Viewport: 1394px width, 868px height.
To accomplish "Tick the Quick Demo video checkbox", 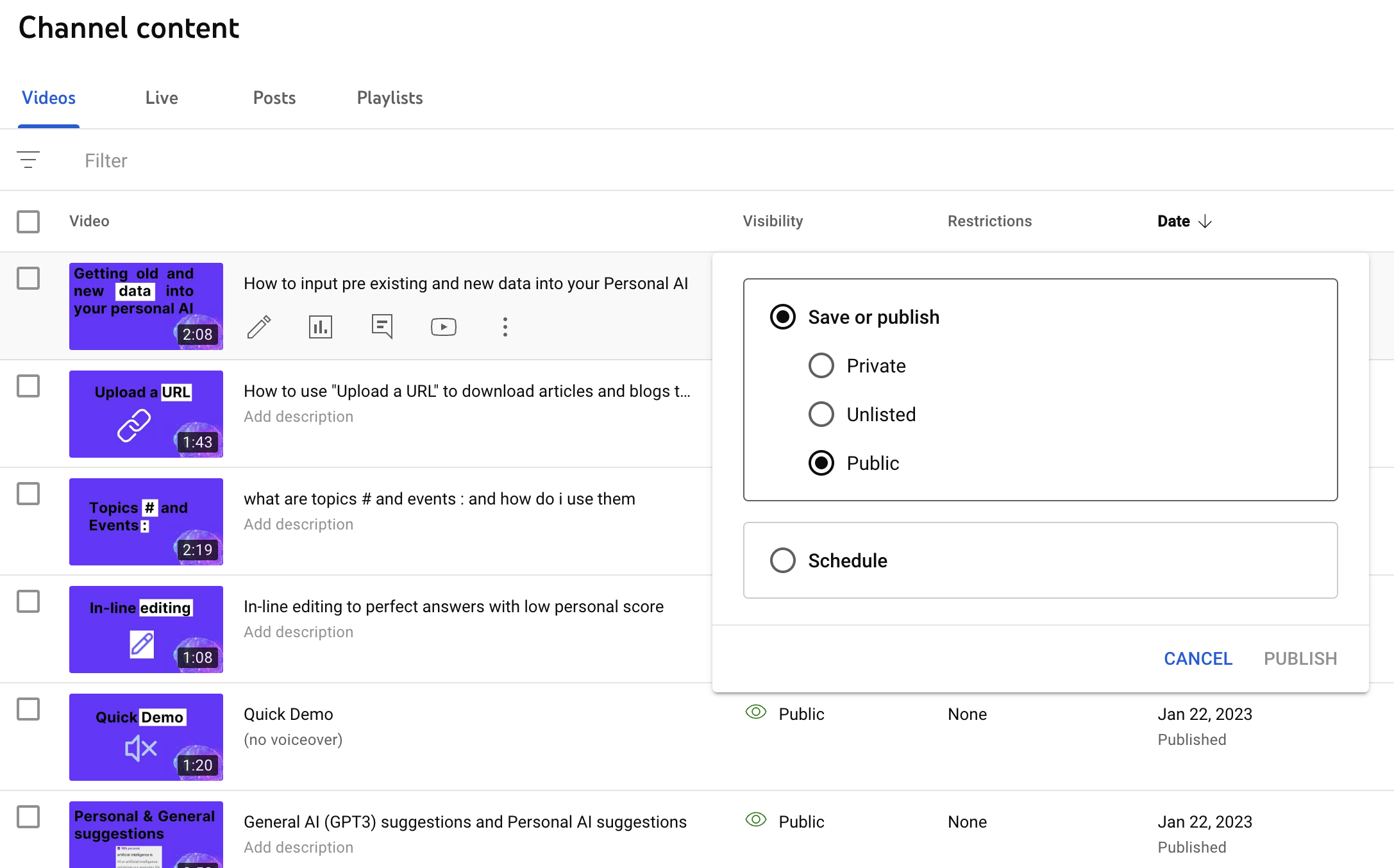I will (x=28, y=710).
